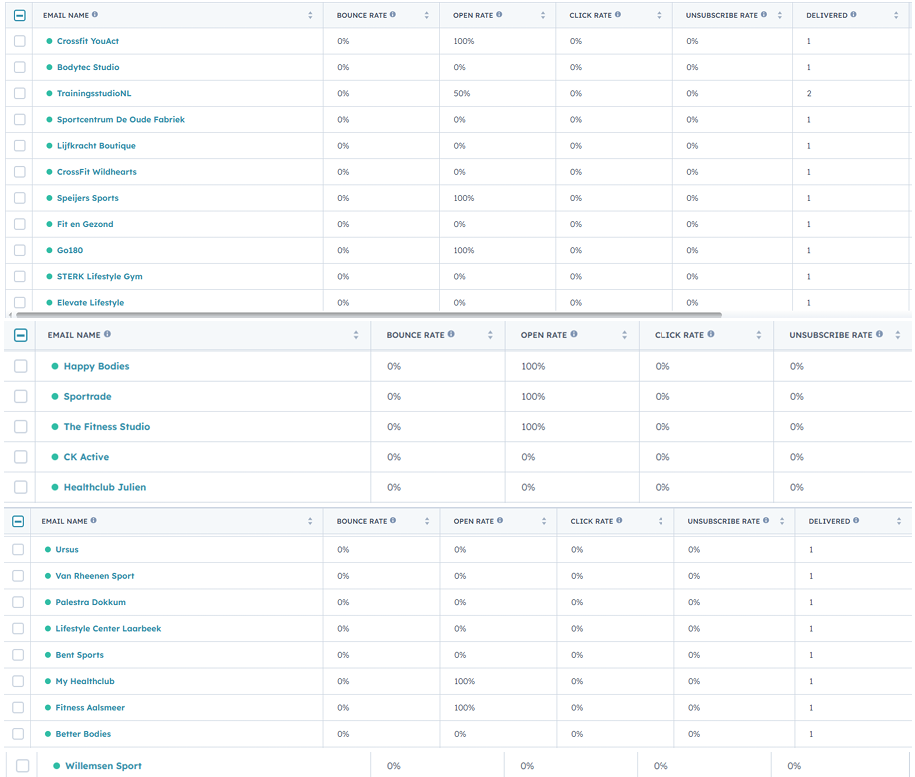Open the Bent Sports email
This screenshot has width=915, height=777.
pyautogui.click(x=80, y=655)
